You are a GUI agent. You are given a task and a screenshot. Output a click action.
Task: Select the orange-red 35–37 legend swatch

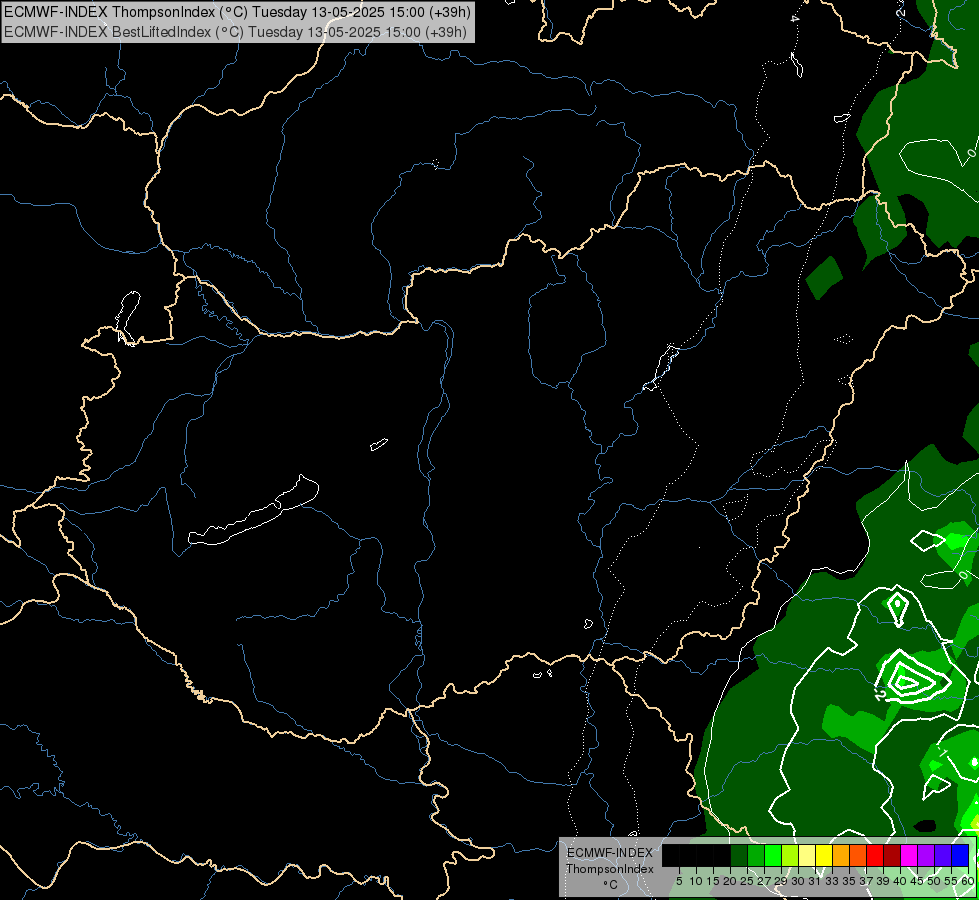point(858,855)
